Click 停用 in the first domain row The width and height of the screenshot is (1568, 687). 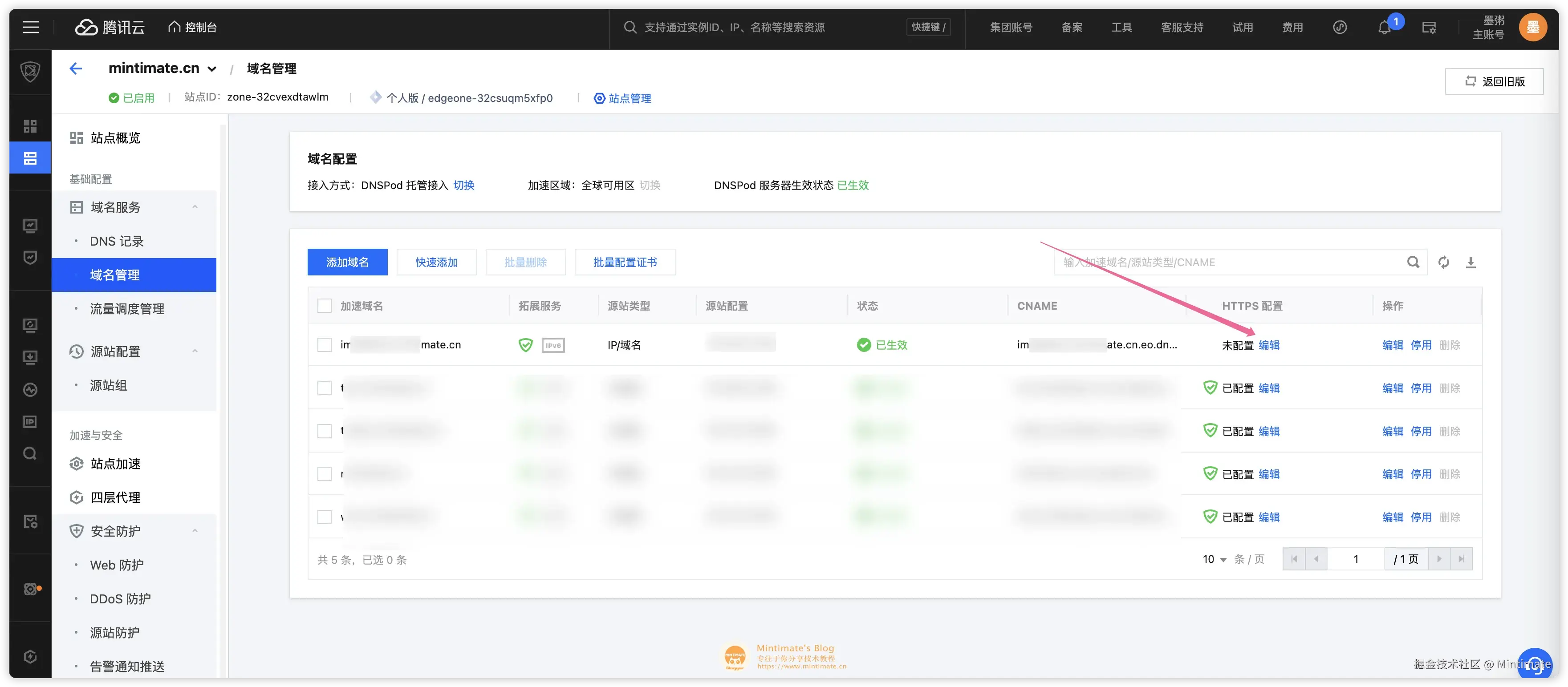pyautogui.click(x=1421, y=345)
